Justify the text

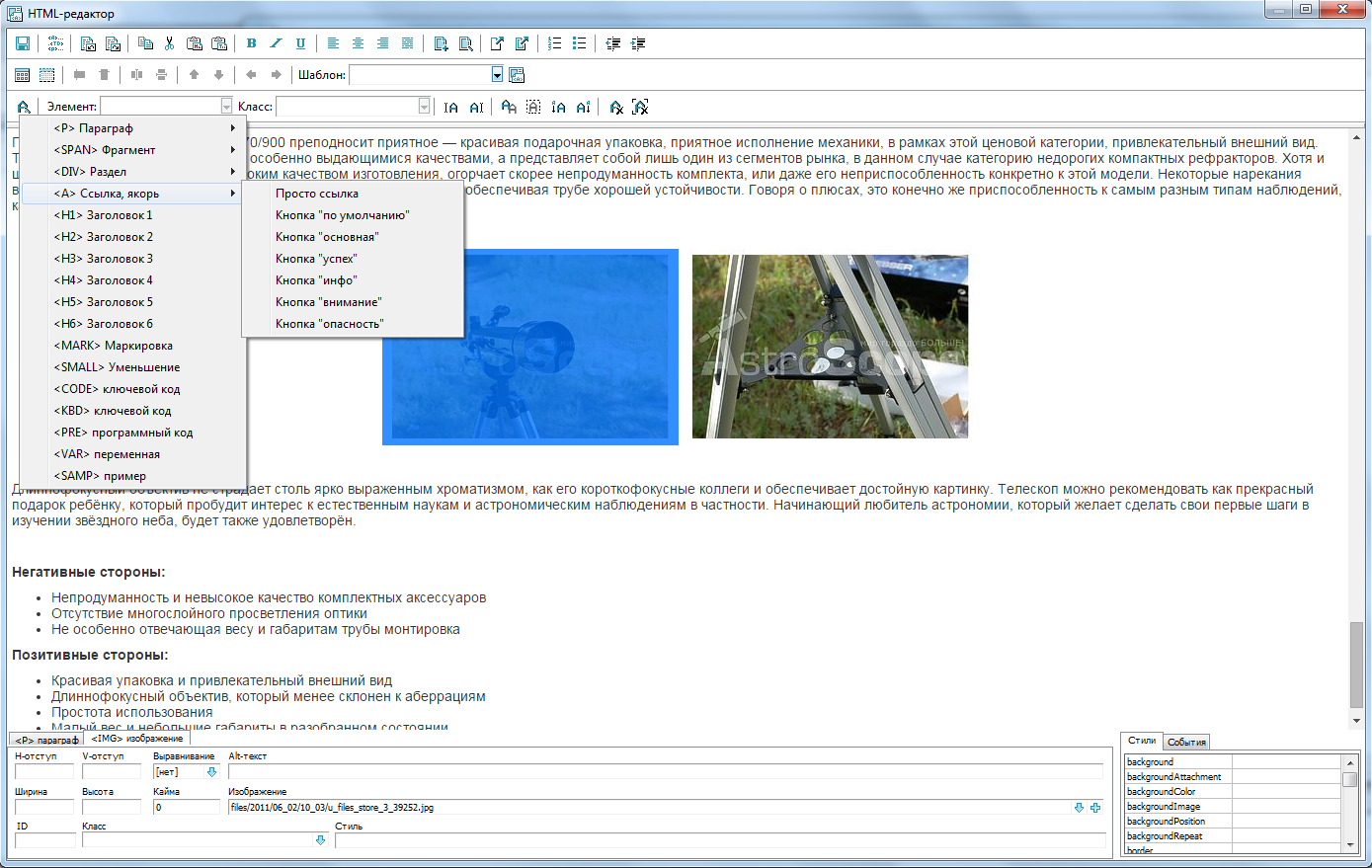(407, 43)
